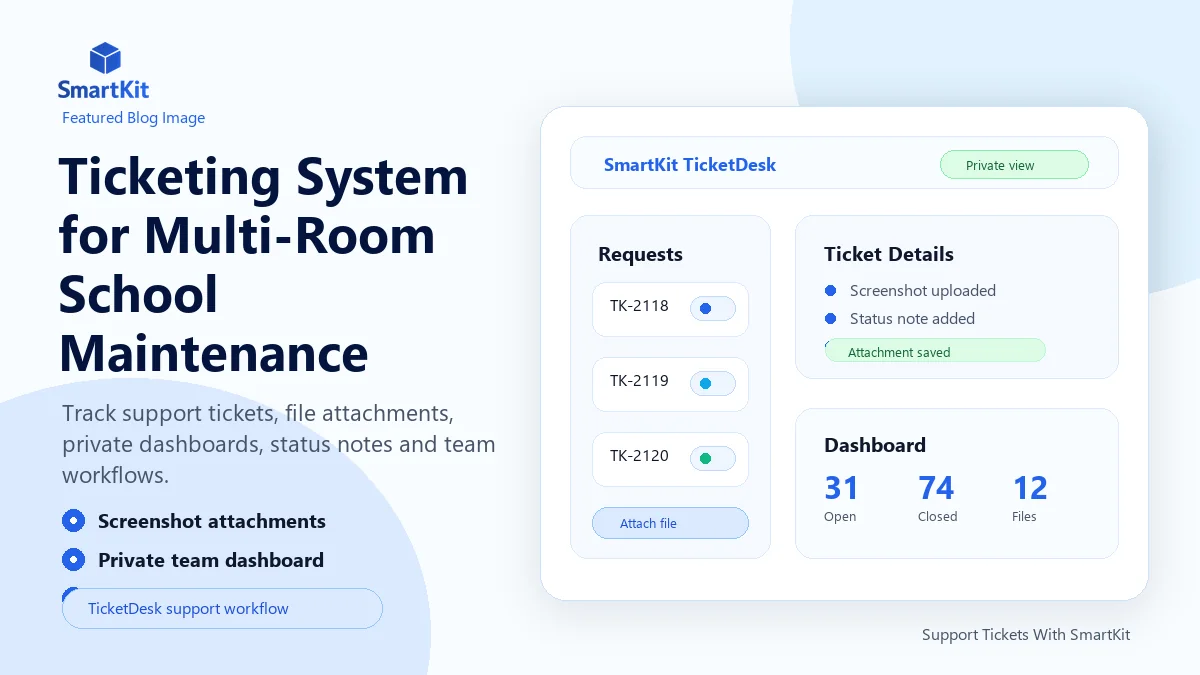Click the Ticket Details heading

click(889, 254)
